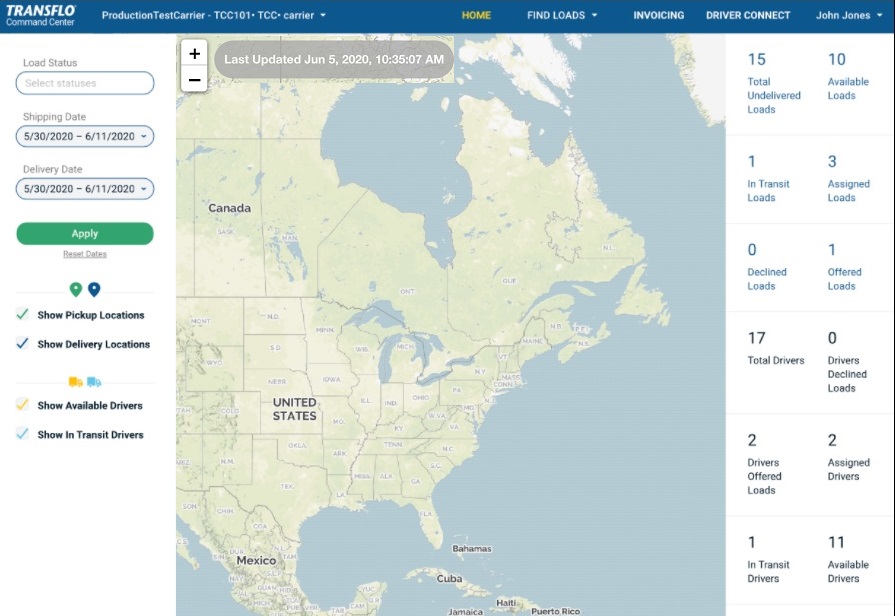Uncheck Show In Transit Drivers
This screenshot has height=616, width=895.
click(x=23, y=435)
